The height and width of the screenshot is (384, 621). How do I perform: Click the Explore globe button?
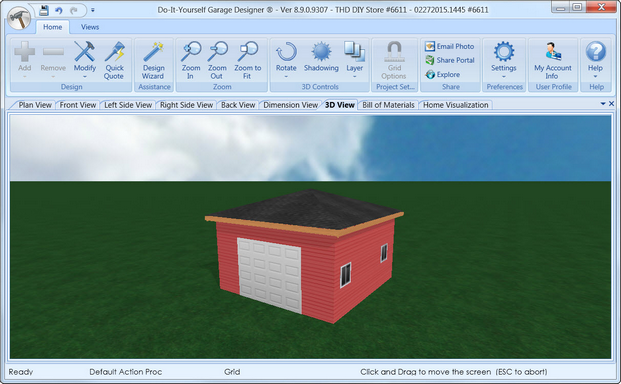[442, 74]
